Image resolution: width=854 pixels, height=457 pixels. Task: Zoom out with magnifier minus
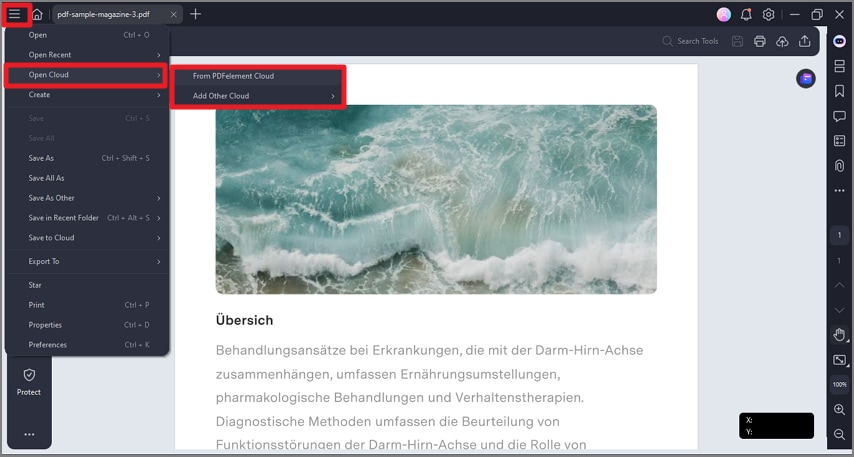(839, 434)
